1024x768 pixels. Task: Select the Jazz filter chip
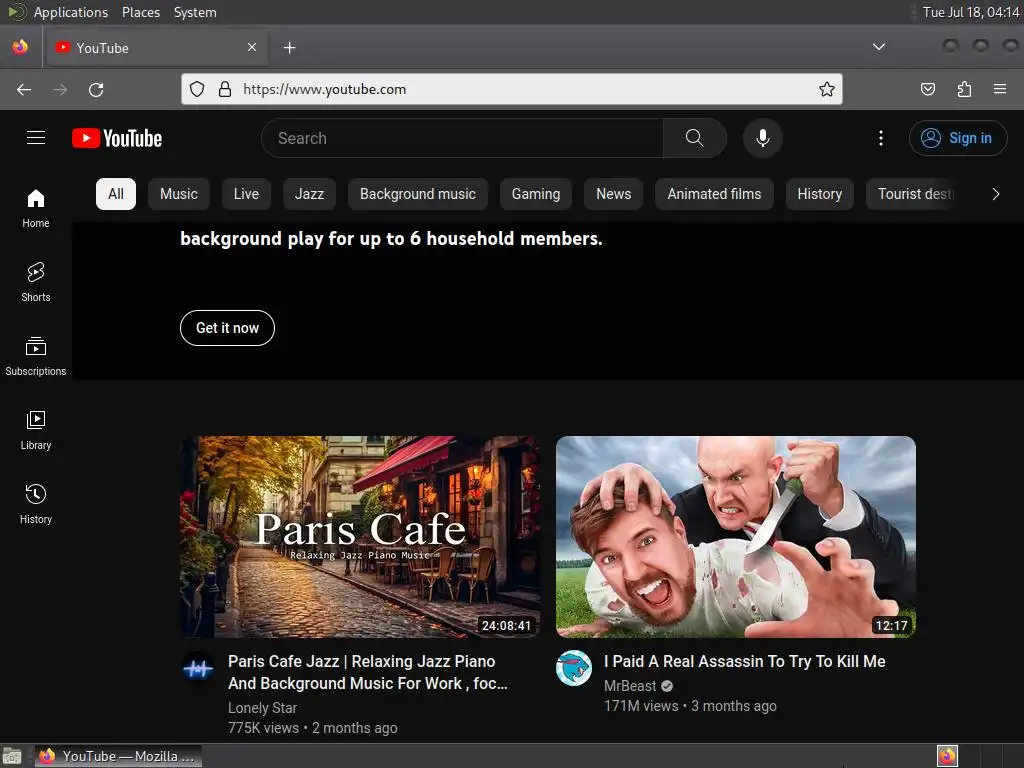(x=310, y=194)
